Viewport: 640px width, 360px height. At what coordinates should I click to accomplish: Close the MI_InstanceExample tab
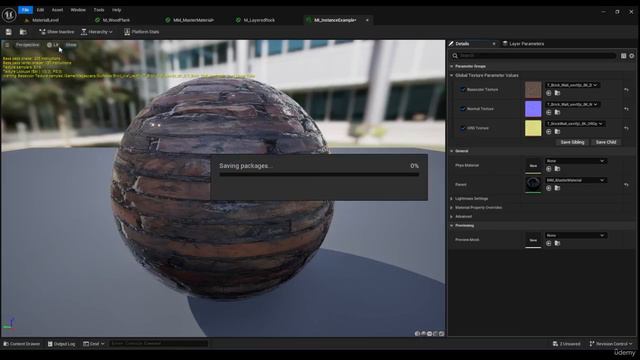pyautogui.click(x=367, y=20)
